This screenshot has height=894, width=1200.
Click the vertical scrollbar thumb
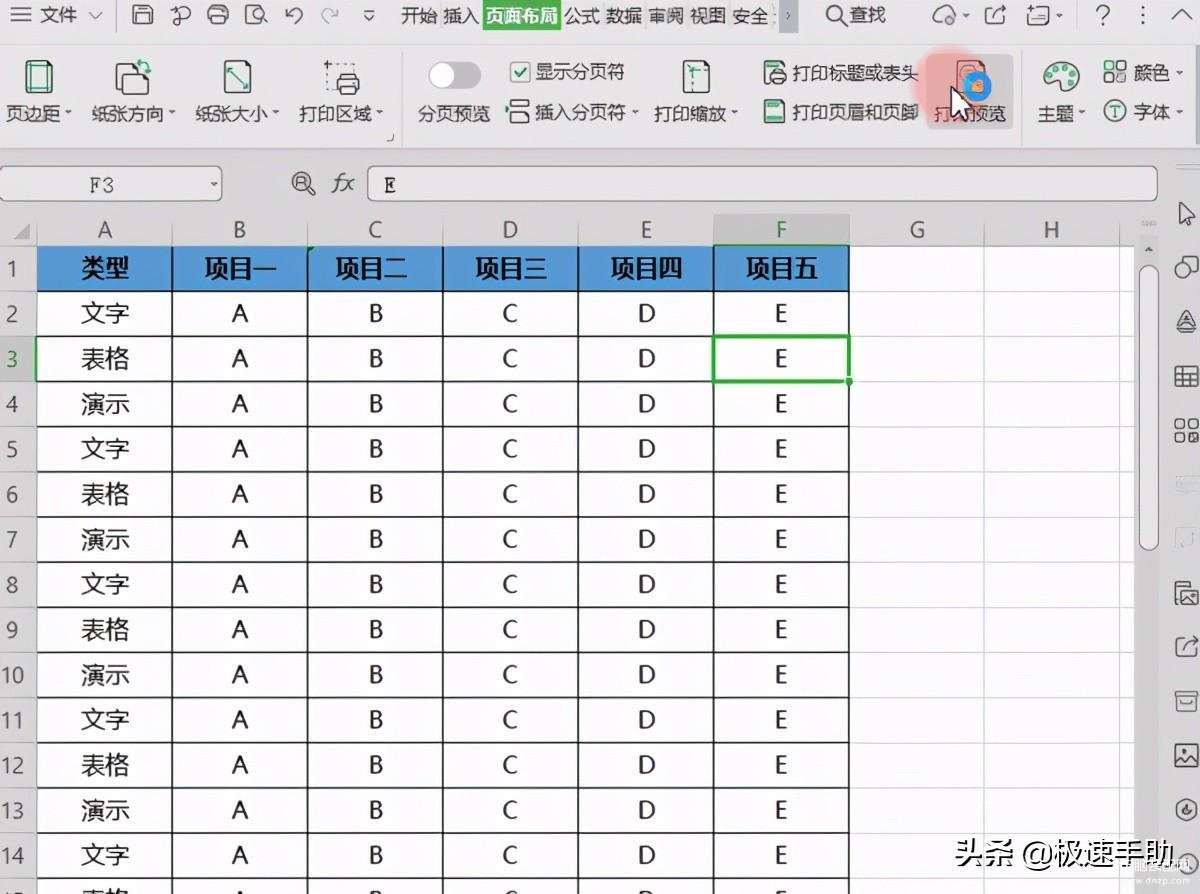[1149, 406]
